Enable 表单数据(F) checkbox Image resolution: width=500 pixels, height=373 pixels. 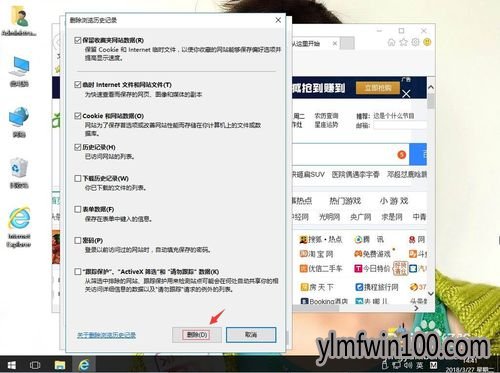[x=78, y=209]
